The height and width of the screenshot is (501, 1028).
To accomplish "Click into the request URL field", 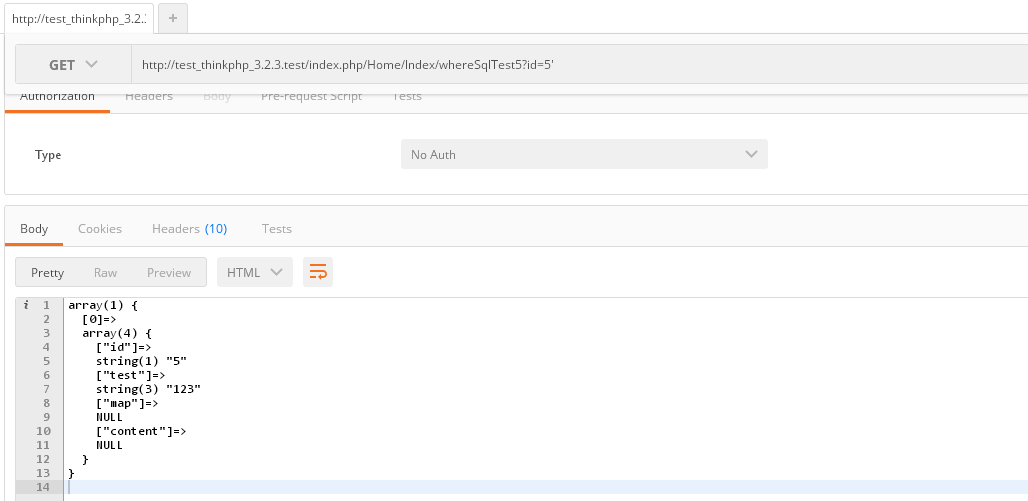I will pyautogui.click(x=580, y=64).
